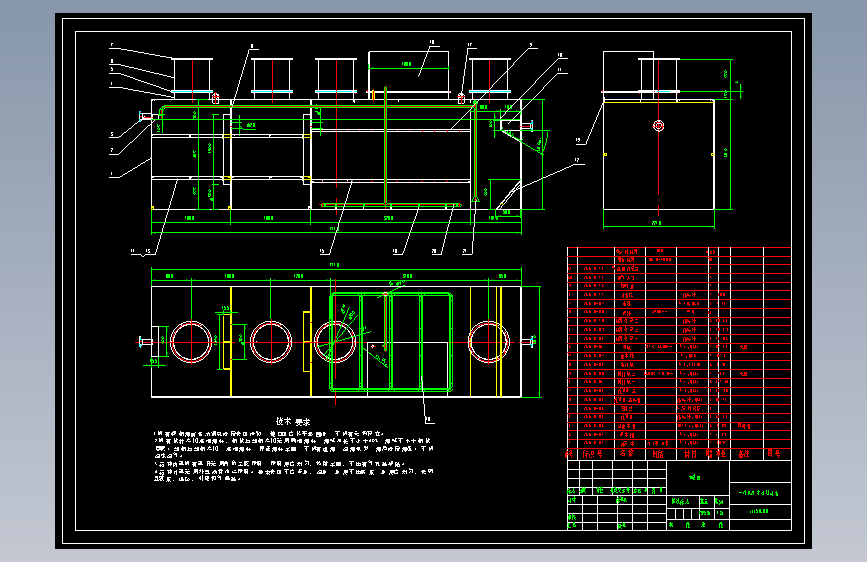
Task: Select the rightmost red circle in the plan view
Action: [489, 342]
